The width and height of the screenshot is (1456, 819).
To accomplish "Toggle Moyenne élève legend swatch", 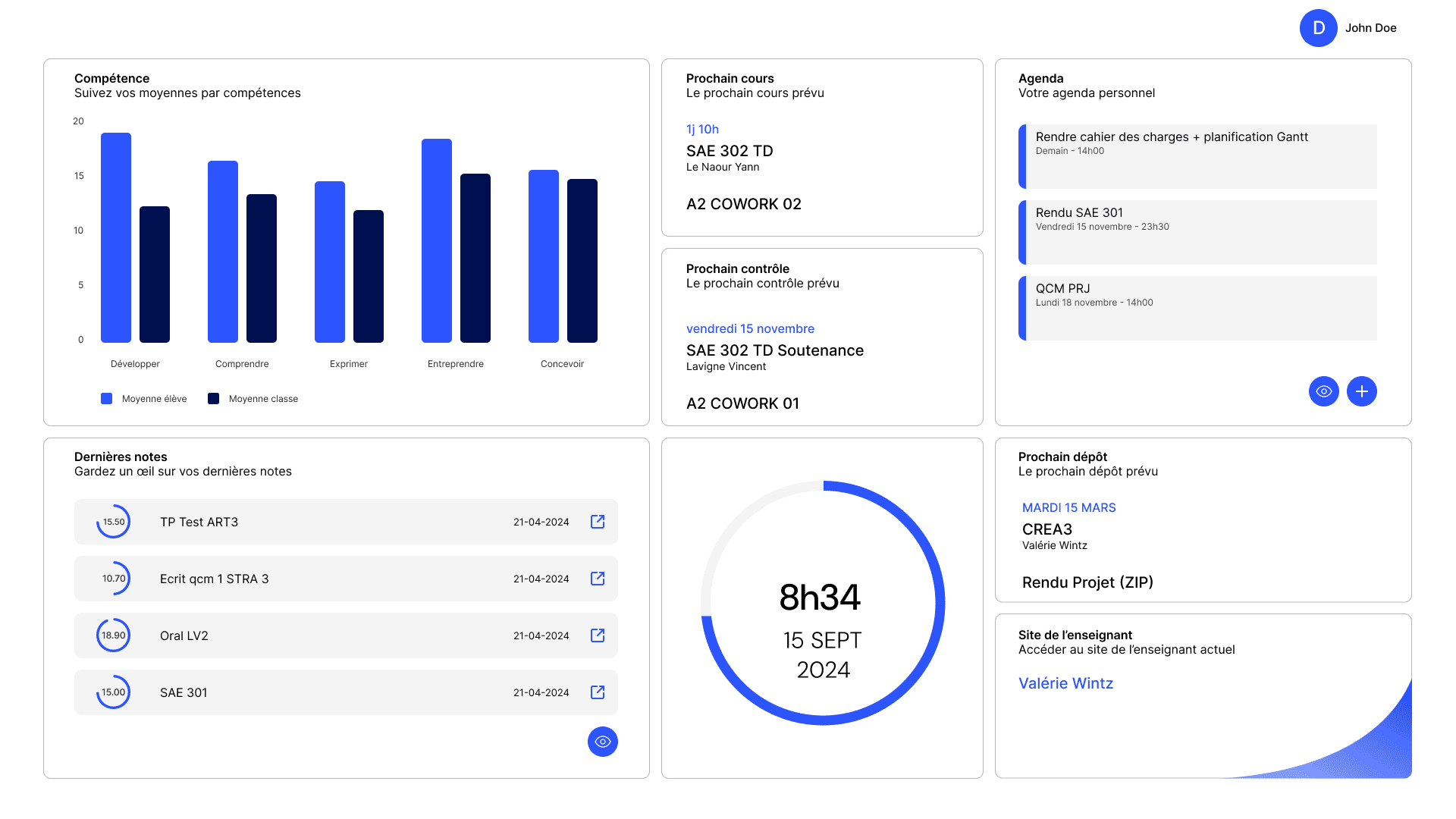I will click(107, 399).
